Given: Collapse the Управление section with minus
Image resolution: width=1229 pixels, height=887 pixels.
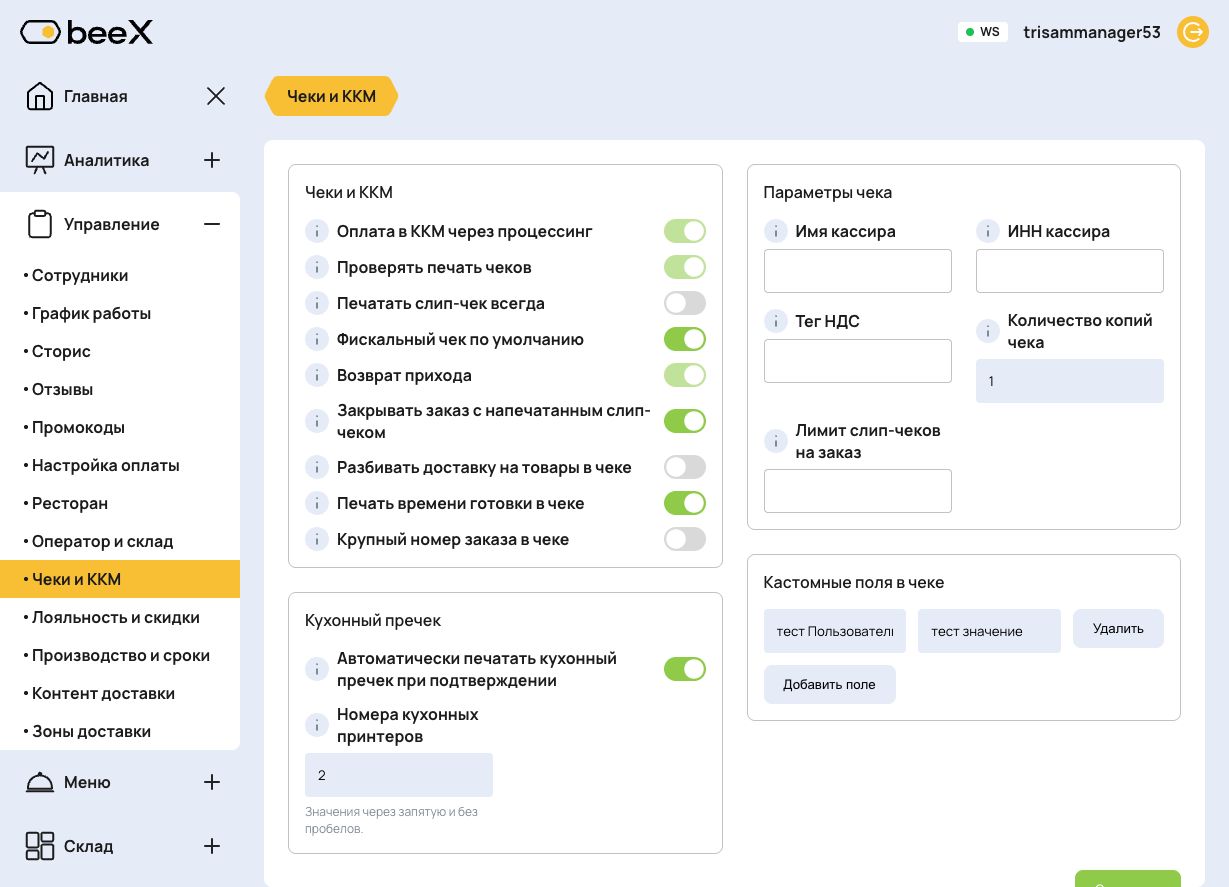Looking at the screenshot, I should [212, 224].
